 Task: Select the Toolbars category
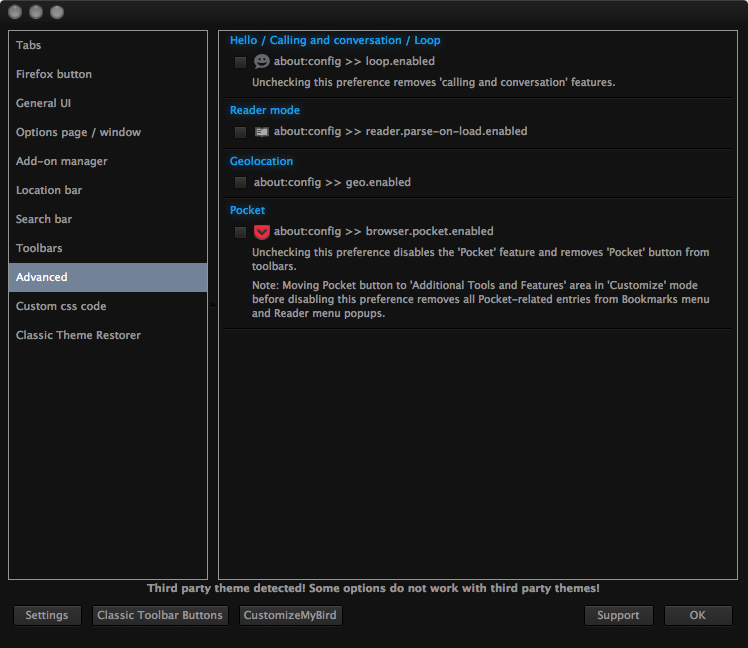coord(108,248)
